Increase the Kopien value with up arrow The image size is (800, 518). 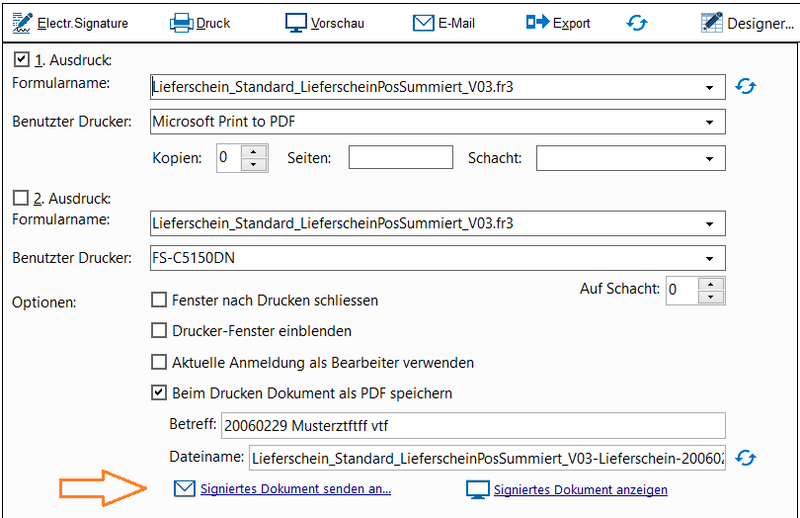pyautogui.click(x=255, y=152)
